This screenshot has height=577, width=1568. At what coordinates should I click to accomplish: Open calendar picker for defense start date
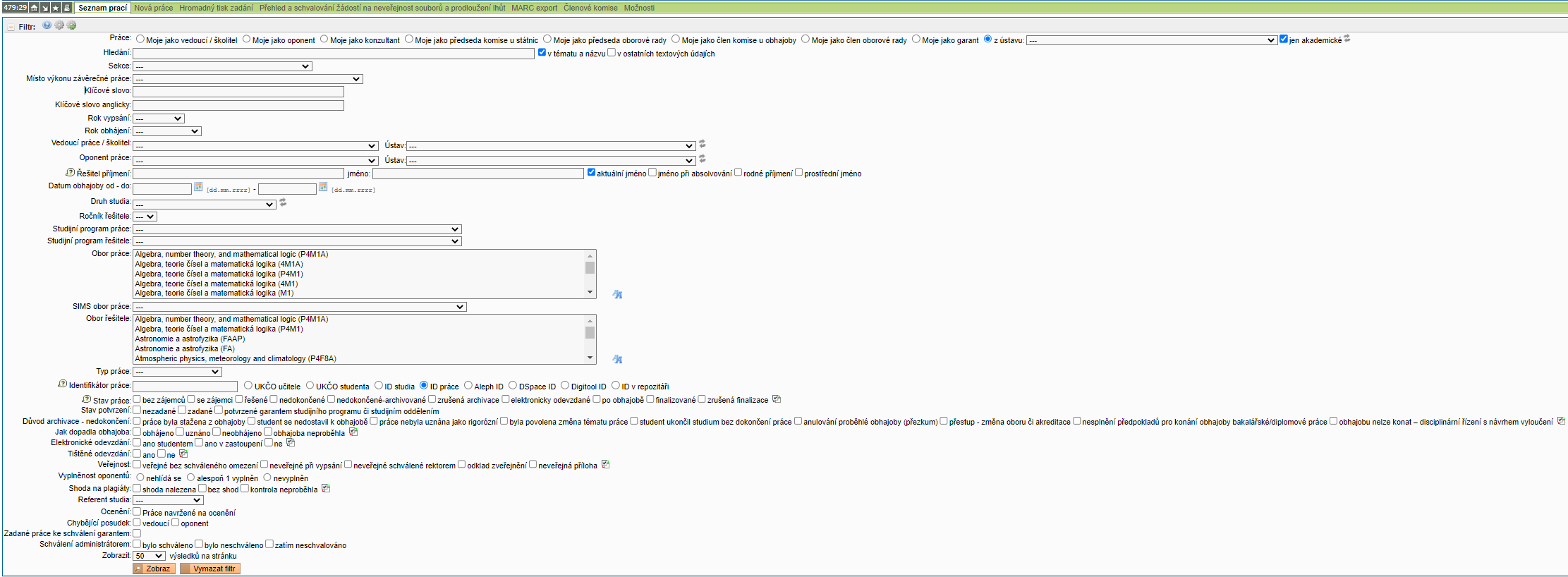(x=198, y=187)
